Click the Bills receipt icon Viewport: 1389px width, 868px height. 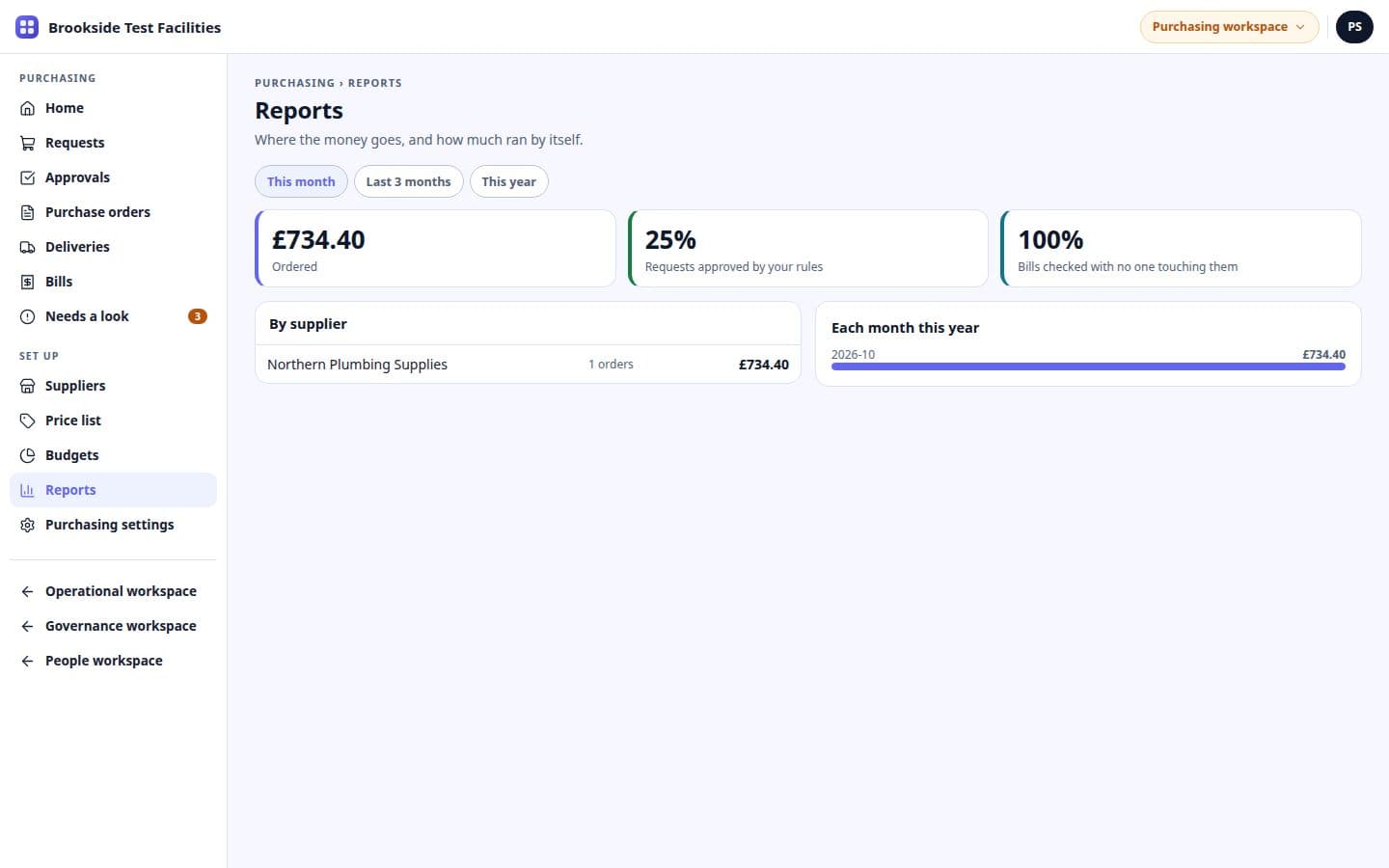coord(27,282)
